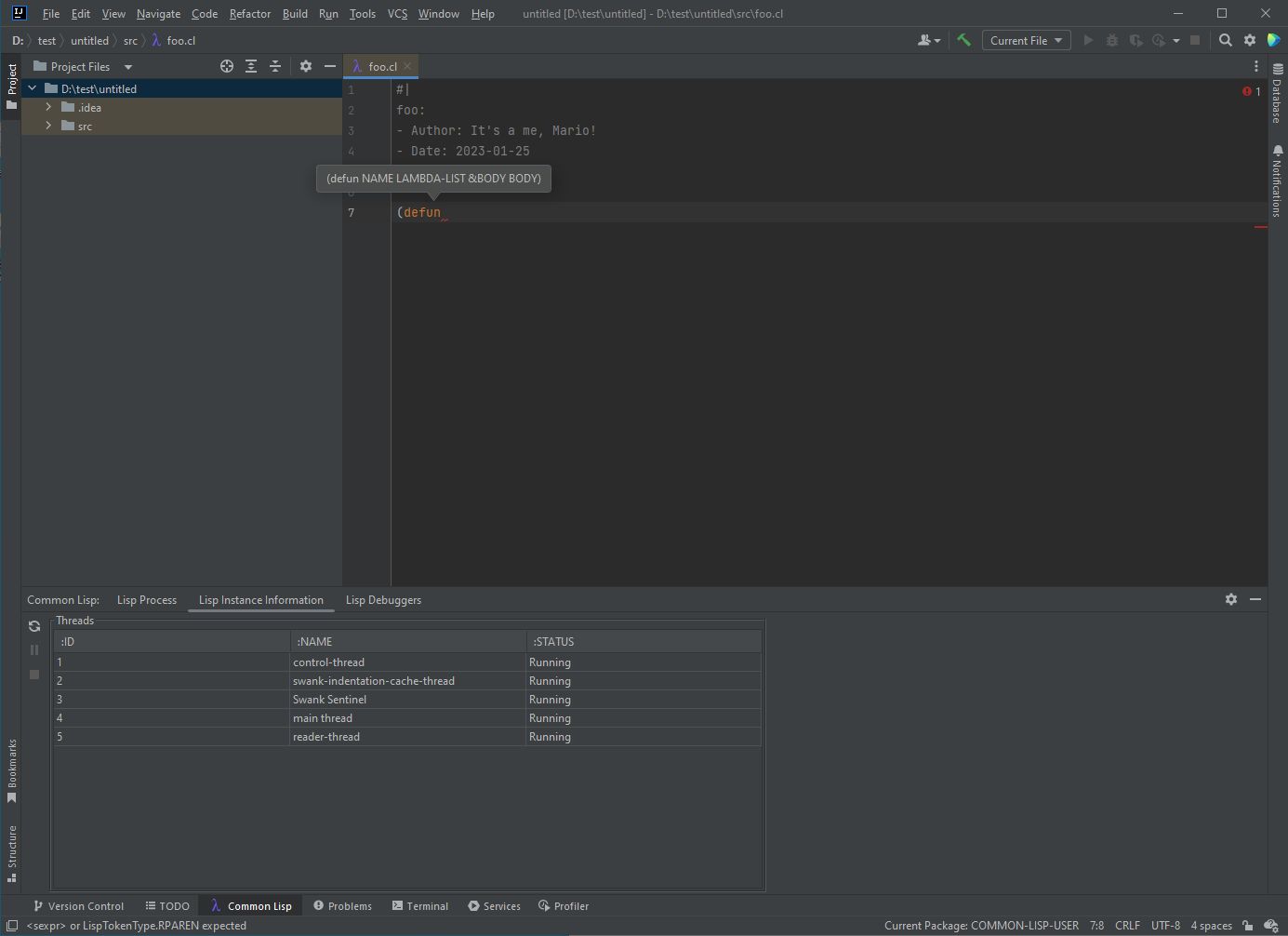Image resolution: width=1288 pixels, height=936 pixels.
Task: Open the Profiler tool window
Action: pyautogui.click(x=564, y=906)
